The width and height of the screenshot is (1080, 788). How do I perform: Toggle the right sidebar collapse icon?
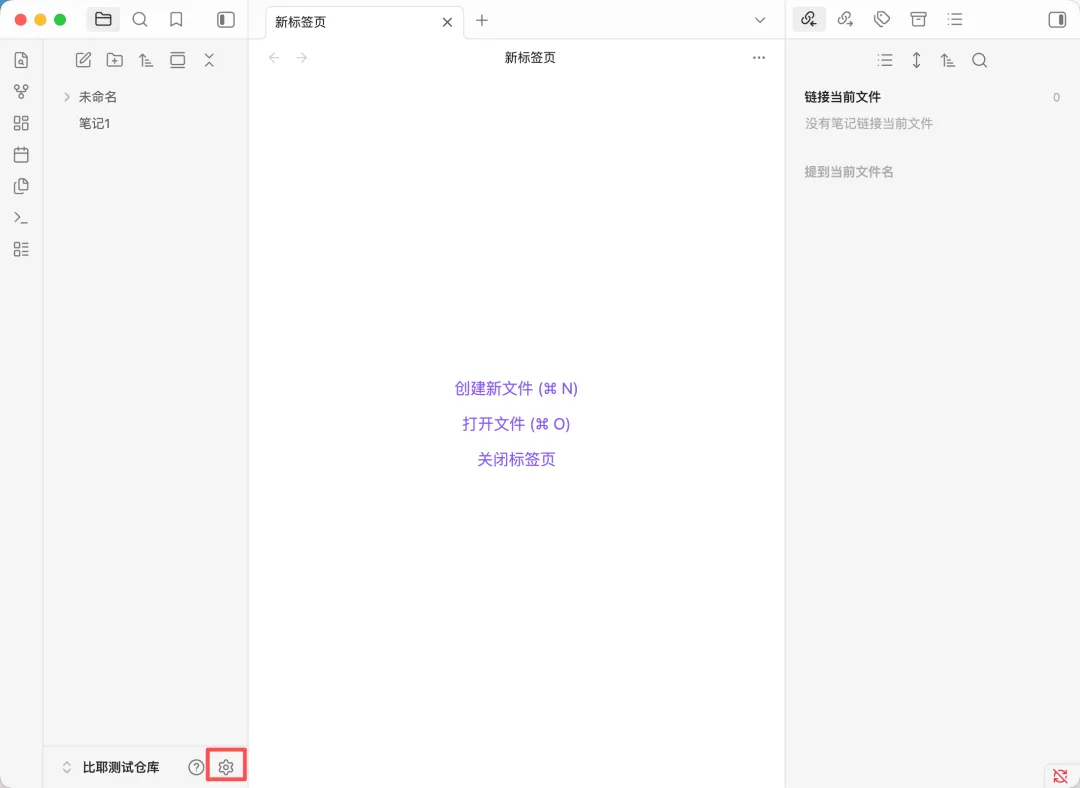tap(1057, 19)
